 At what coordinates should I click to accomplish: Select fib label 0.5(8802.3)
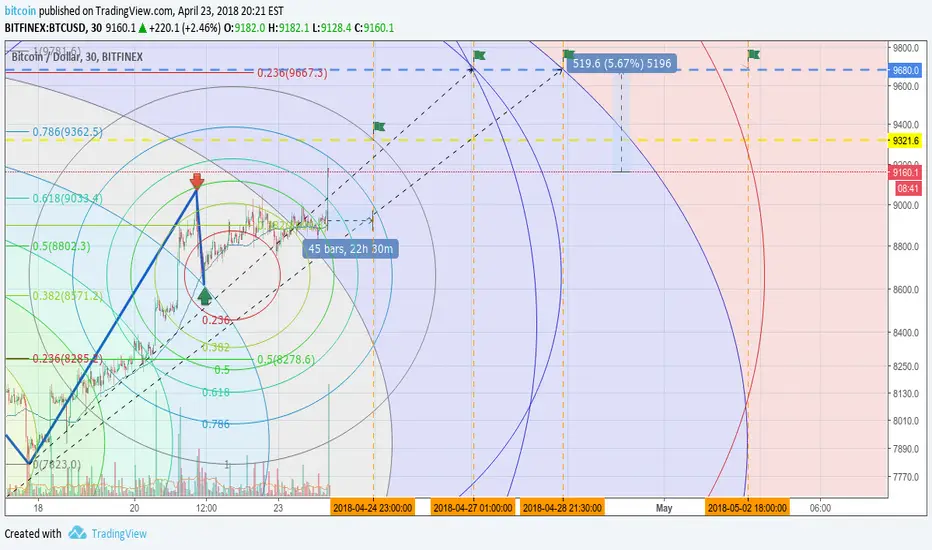pos(61,246)
